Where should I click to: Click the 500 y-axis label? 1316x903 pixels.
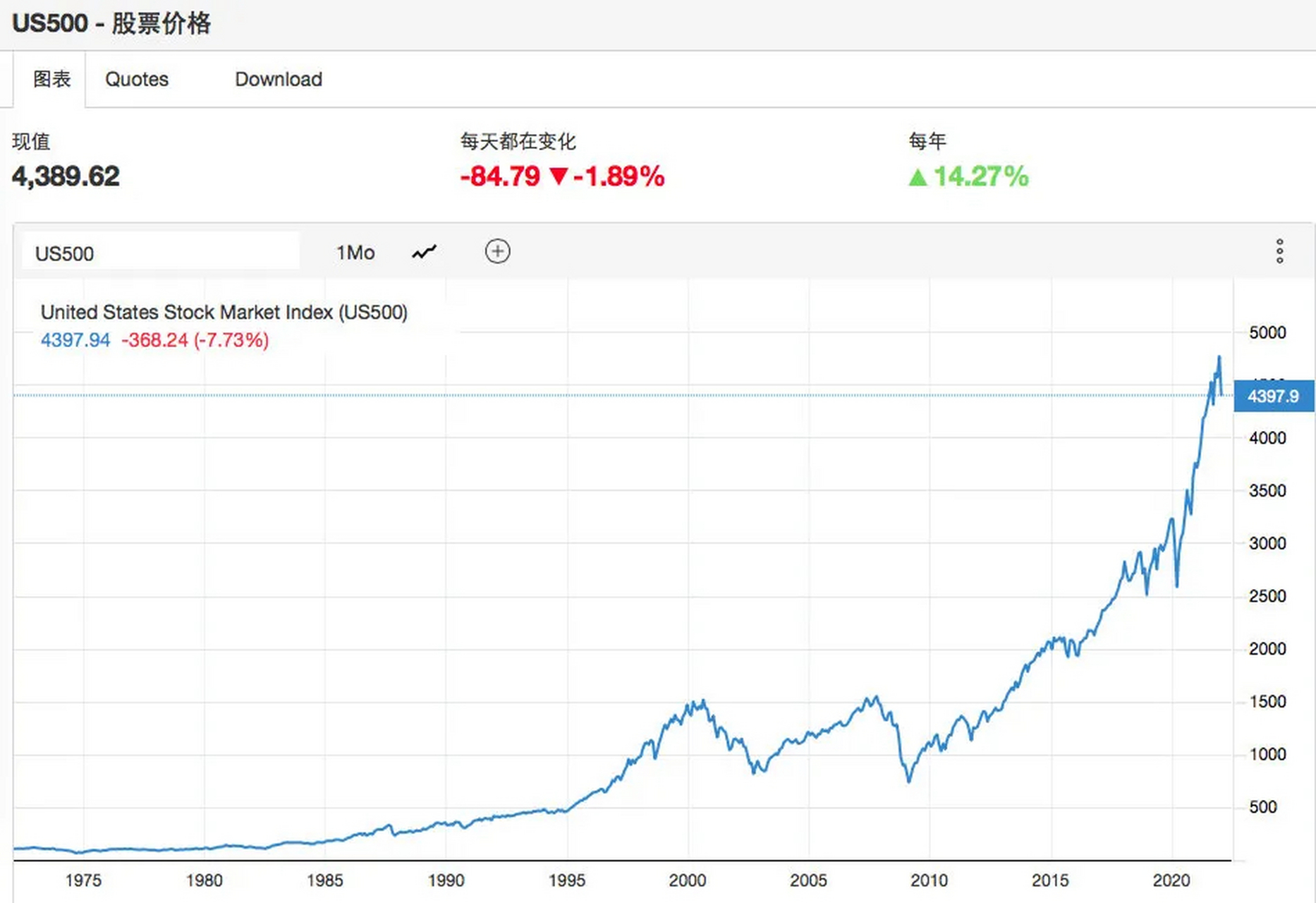(x=1262, y=807)
